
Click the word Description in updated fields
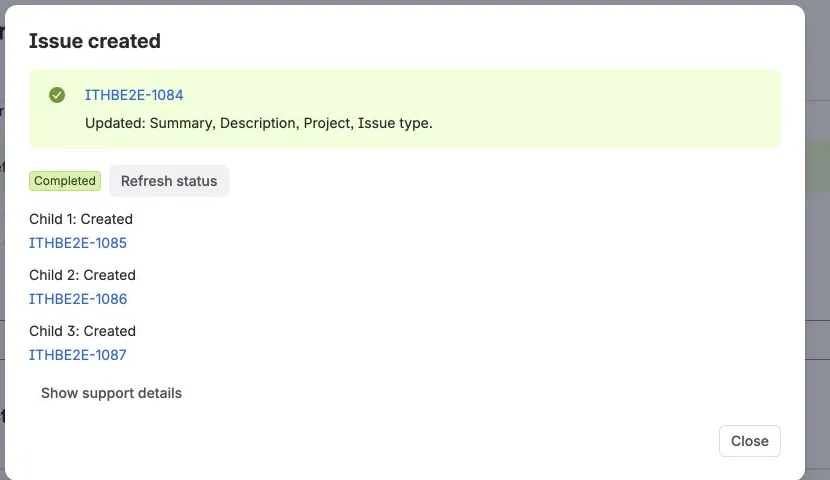tap(258, 123)
